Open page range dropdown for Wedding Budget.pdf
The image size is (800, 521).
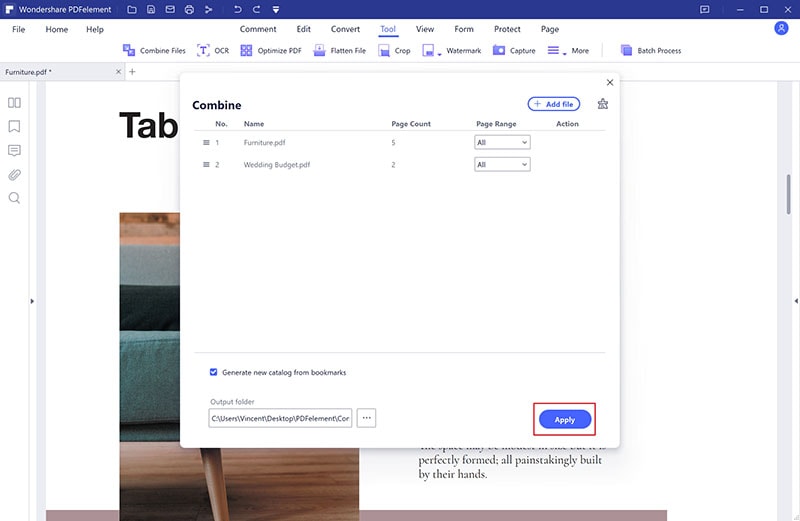502,164
